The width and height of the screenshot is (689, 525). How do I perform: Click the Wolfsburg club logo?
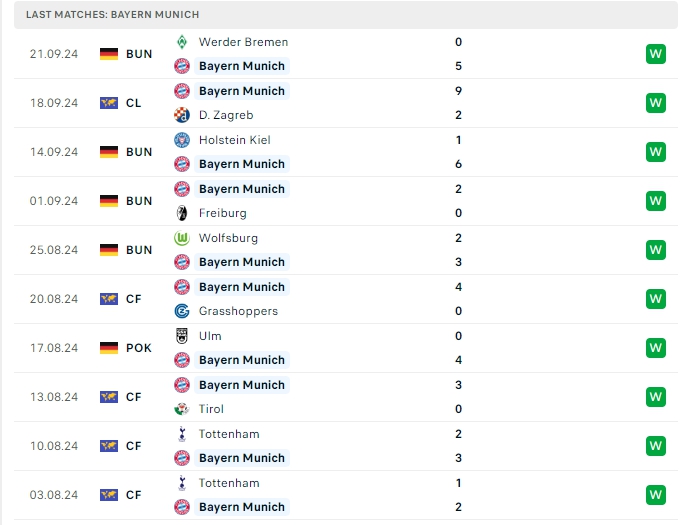click(x=182, y=238)
